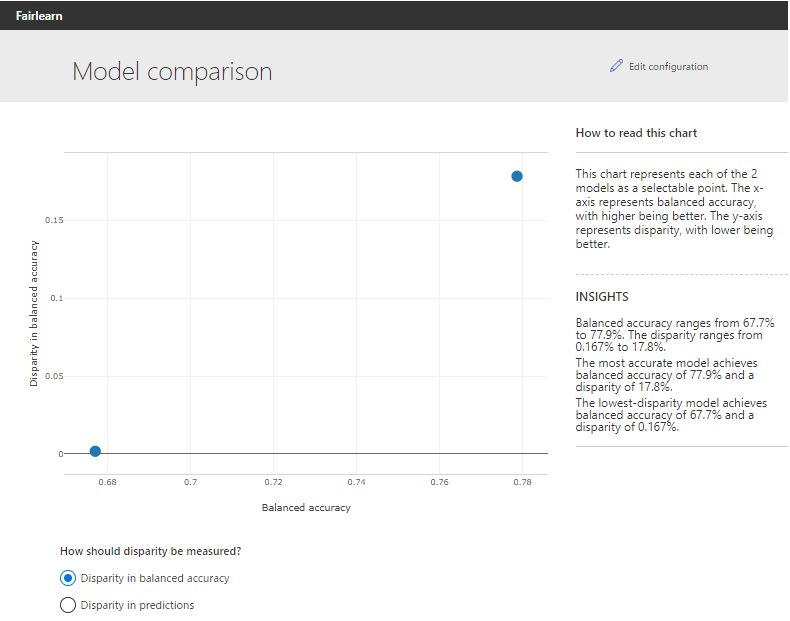The image size is (790, 621).
Task: Click the 0.78 x-axis tick label
Action: coord(522,482)
